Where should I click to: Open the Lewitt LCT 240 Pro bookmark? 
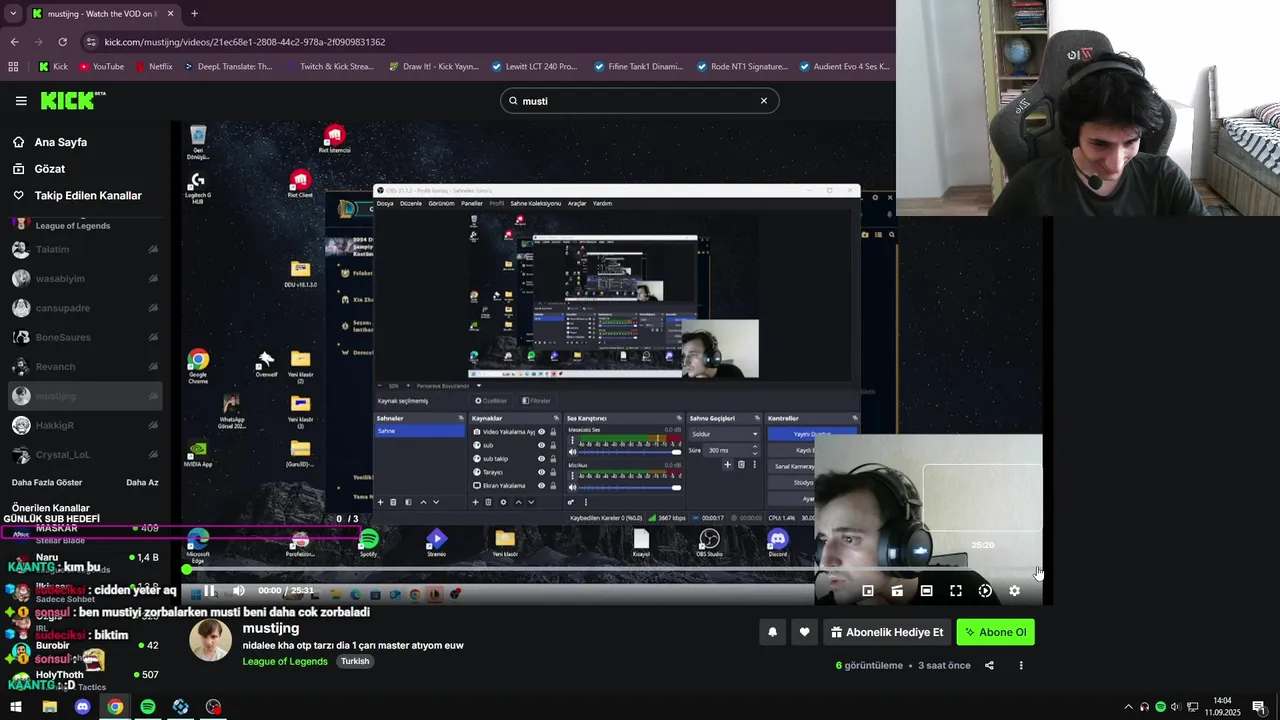pos(534,67)
